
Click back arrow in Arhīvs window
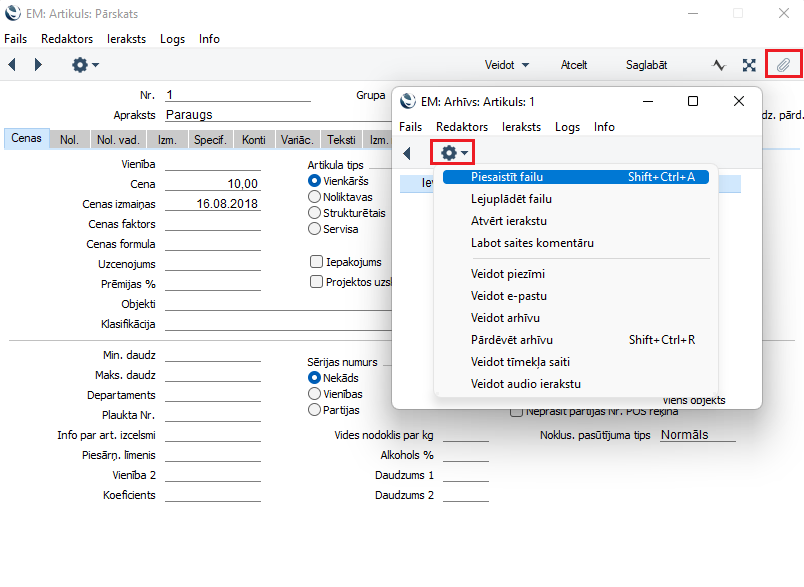[x=408, y=153]
